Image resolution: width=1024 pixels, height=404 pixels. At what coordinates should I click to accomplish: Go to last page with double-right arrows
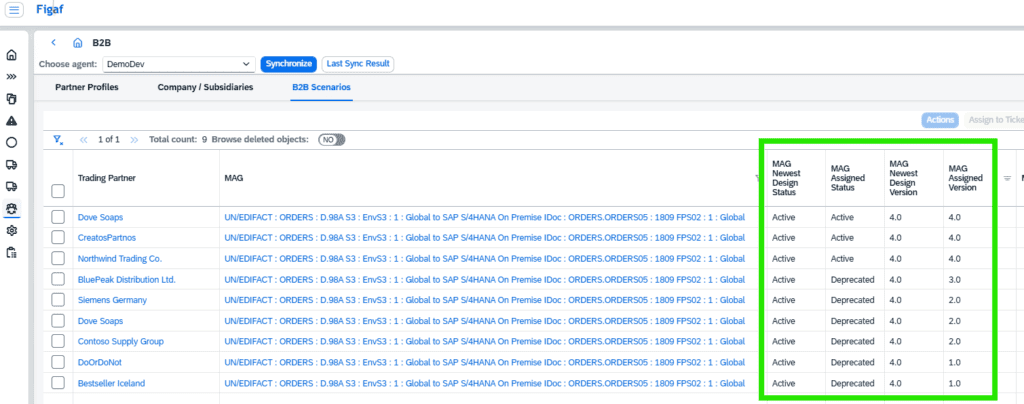click(135, 140)
